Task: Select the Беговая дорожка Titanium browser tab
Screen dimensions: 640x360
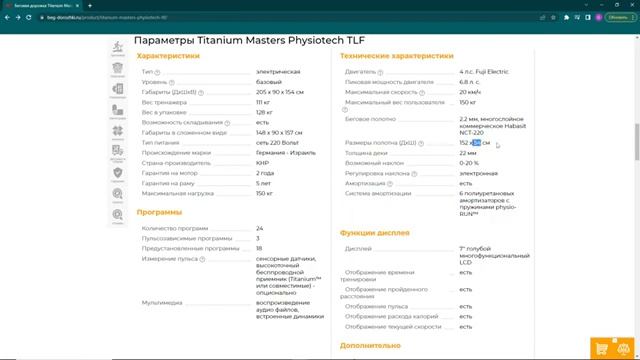Action: click(41, 6)
